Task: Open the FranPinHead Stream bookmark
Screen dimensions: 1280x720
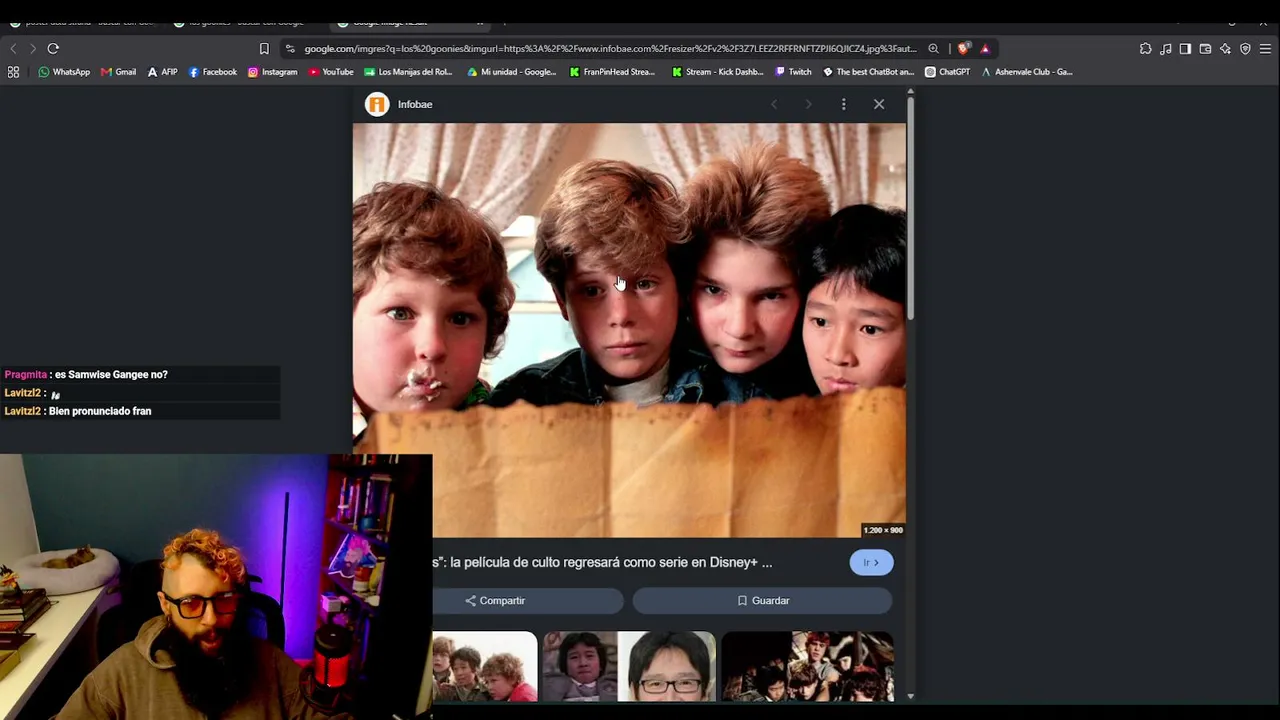Action: click(x=612, y=72)
